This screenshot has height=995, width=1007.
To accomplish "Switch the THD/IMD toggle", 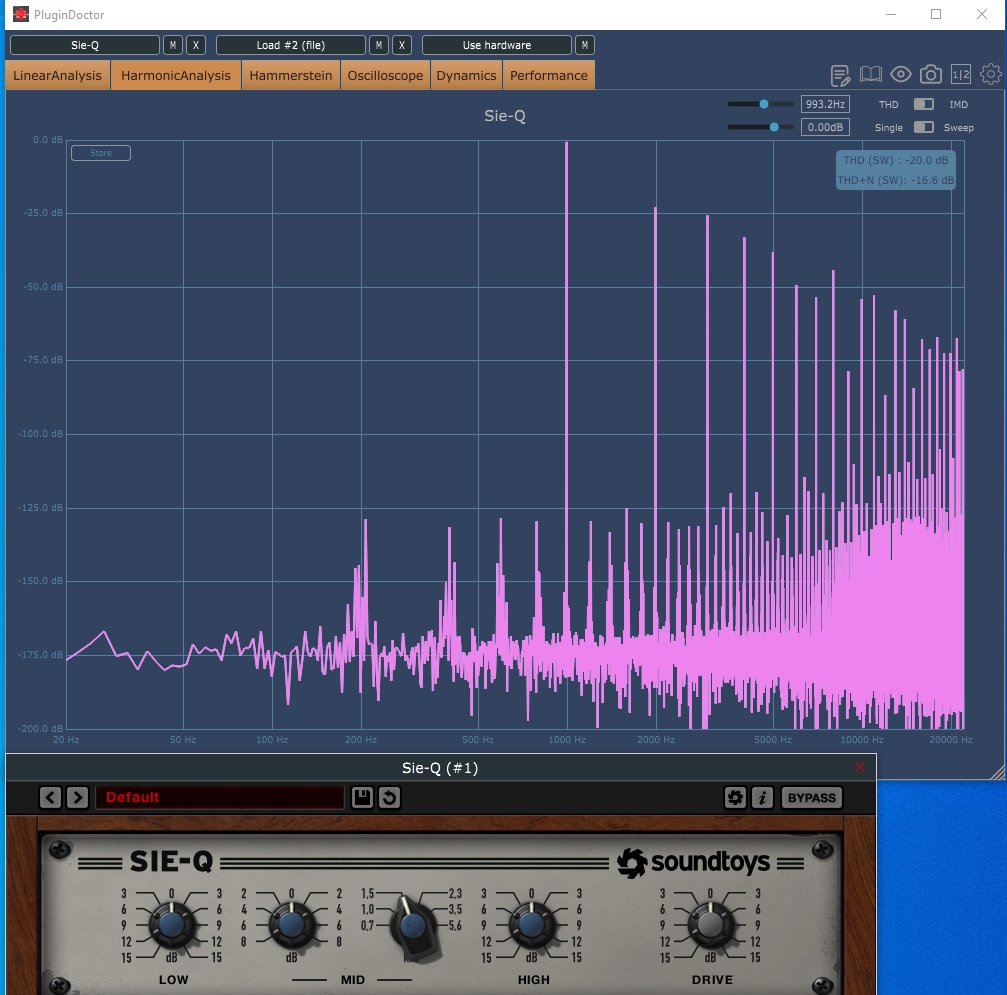I will tap(924, 104).
